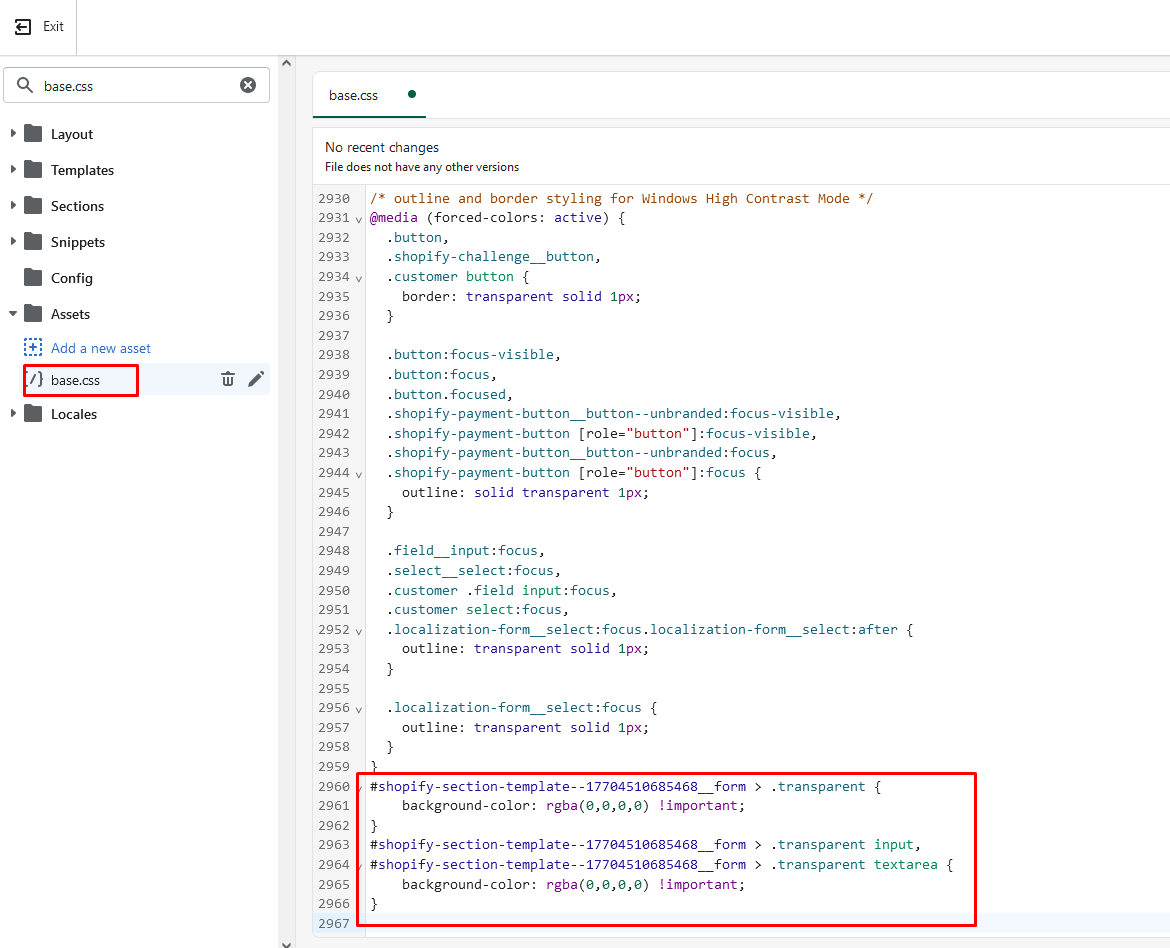Click the sidebar scroll down arrow

(x=287, y=944)
